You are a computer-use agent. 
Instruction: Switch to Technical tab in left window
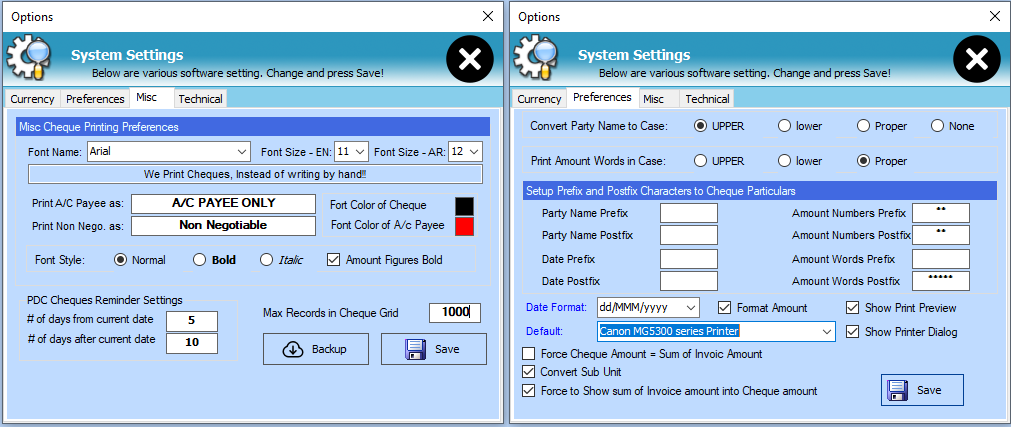pos(201,99)
